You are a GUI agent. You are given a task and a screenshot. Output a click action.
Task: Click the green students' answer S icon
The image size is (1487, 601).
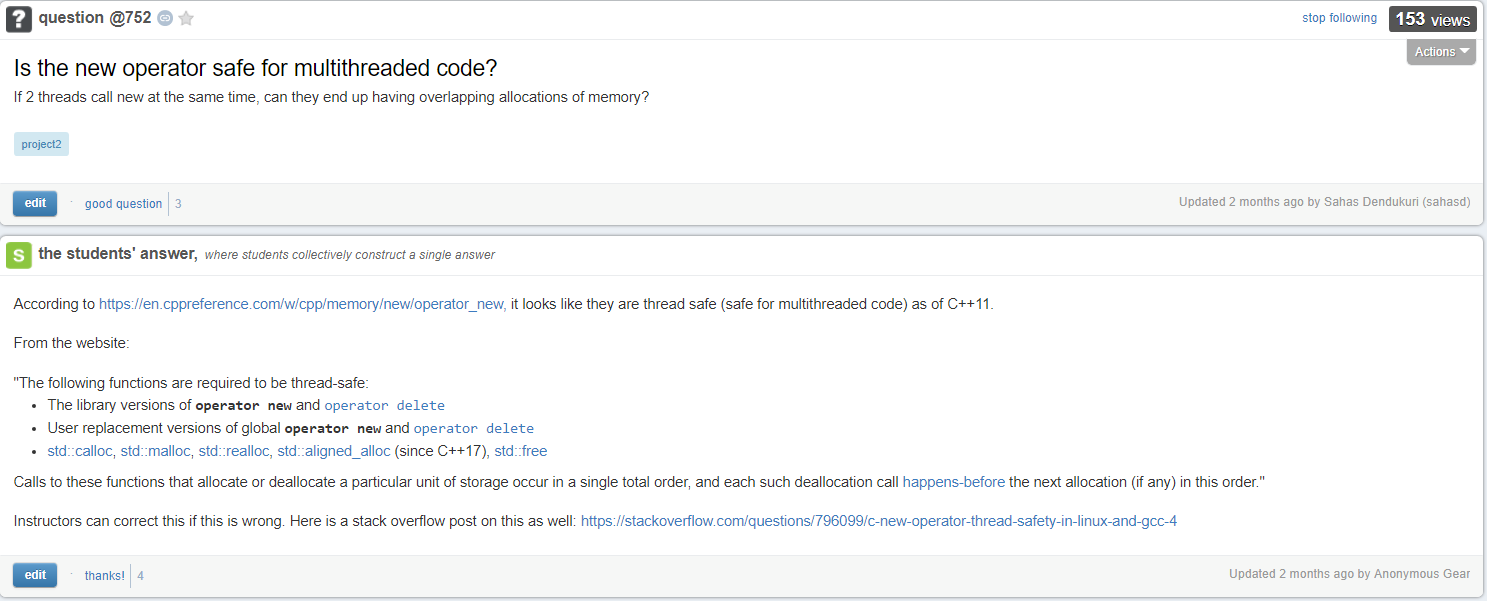(19, 255)
